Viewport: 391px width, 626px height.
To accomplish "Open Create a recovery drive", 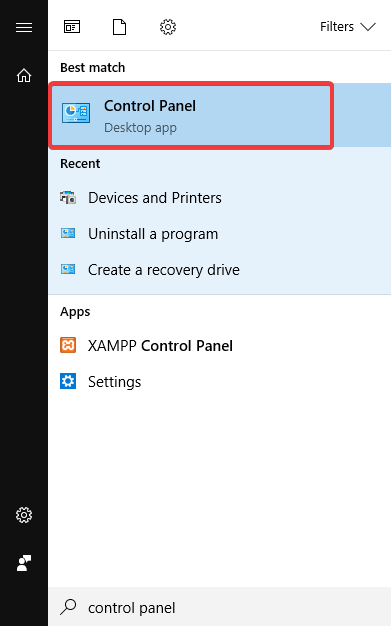I will pyautogui.click(x=220, y=270).
